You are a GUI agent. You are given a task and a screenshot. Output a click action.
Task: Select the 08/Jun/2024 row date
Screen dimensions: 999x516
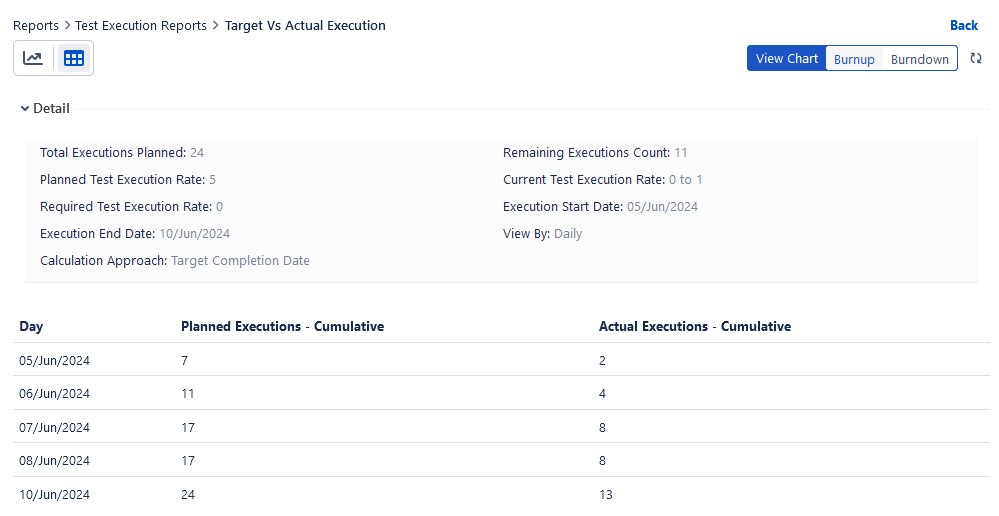point(54,461)
